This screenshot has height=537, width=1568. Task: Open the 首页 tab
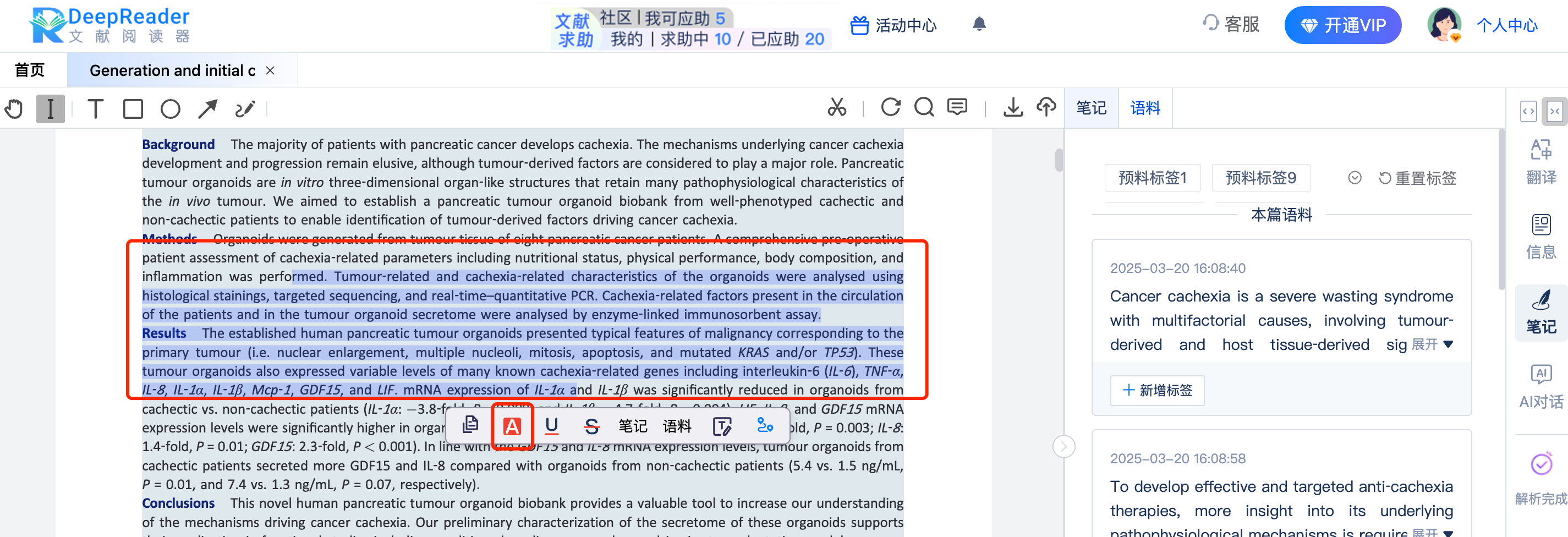pos(30,70)
